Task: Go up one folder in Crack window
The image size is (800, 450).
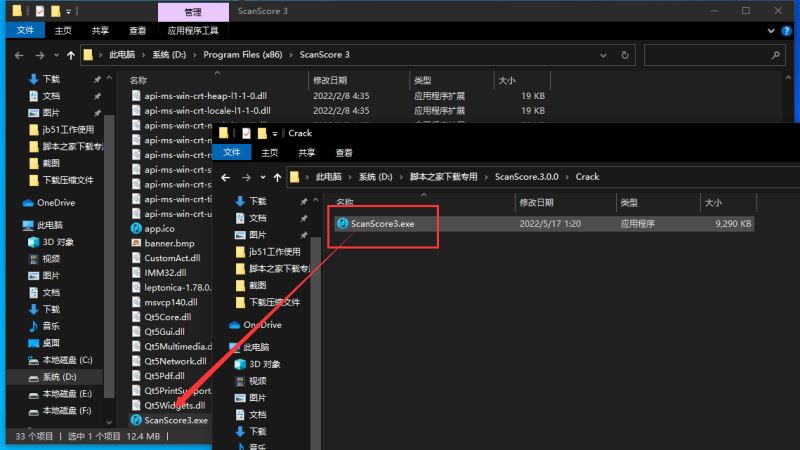Action: [277, 177]
